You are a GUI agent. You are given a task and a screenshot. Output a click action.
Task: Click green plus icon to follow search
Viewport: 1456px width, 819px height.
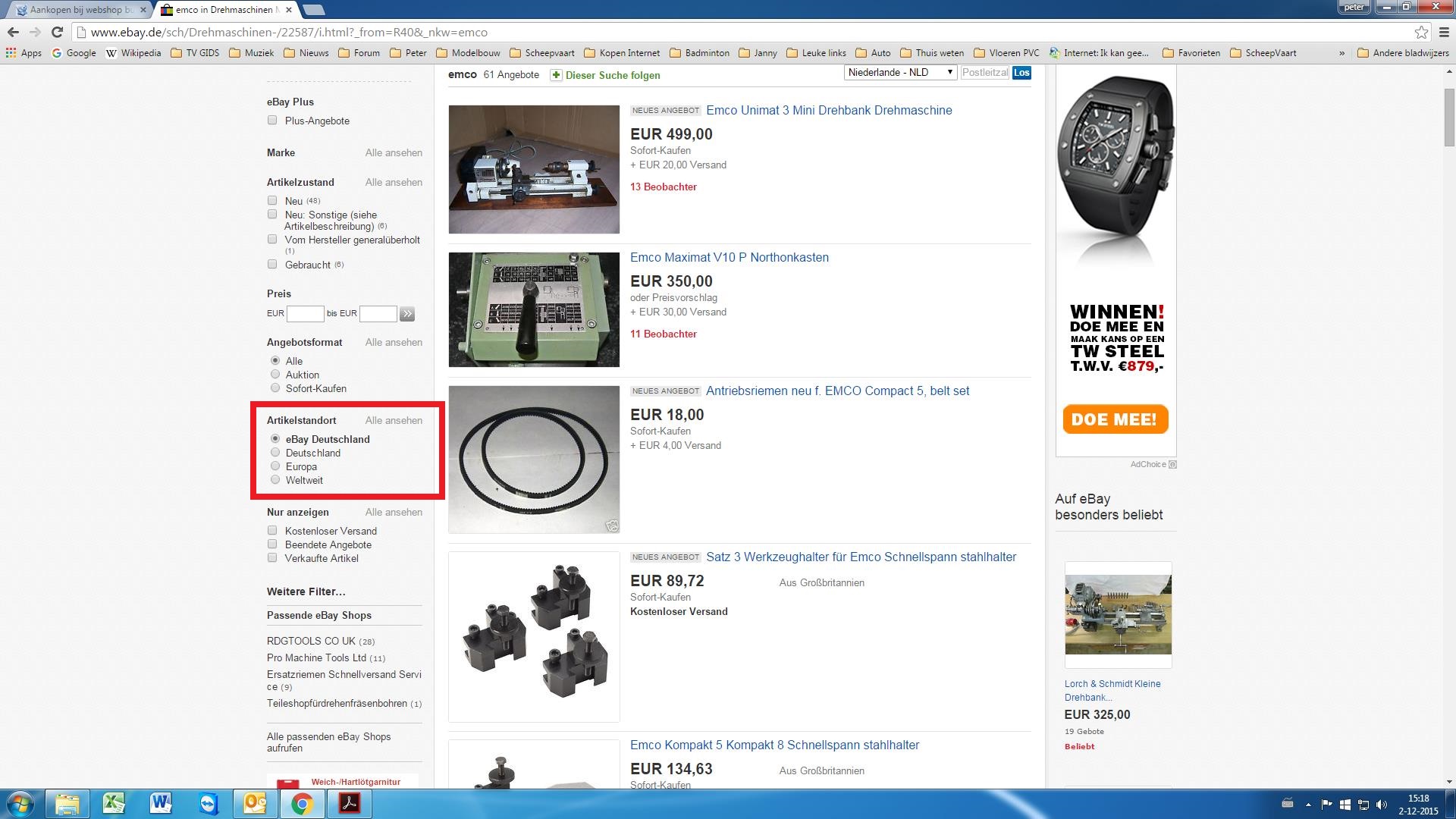[556, 75]
